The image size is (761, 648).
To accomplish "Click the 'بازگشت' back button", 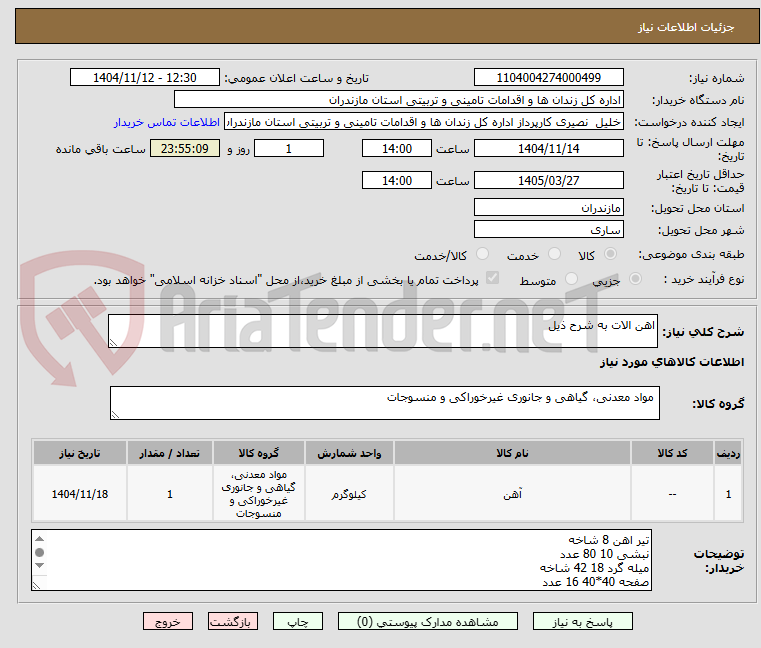I will [232, 621].
